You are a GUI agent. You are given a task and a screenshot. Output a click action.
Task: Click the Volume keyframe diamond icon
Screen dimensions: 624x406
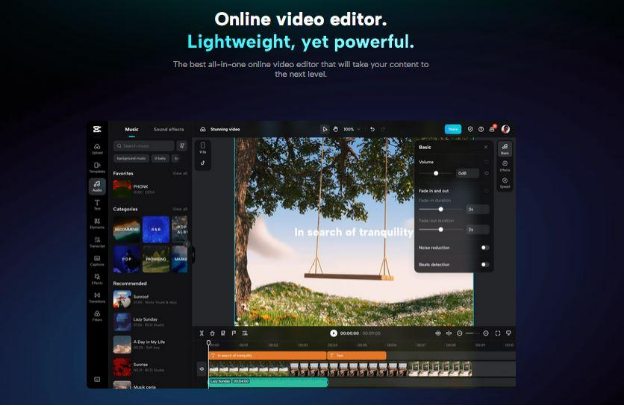486,174
